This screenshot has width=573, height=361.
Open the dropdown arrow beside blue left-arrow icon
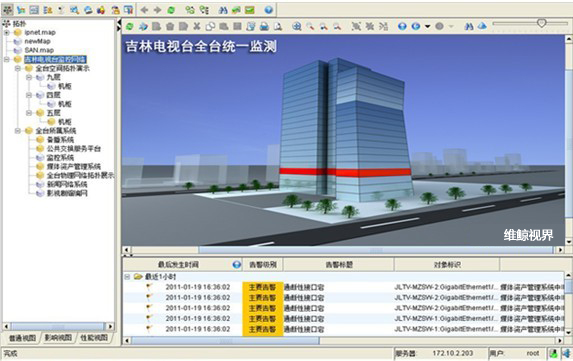pos(427,26)
